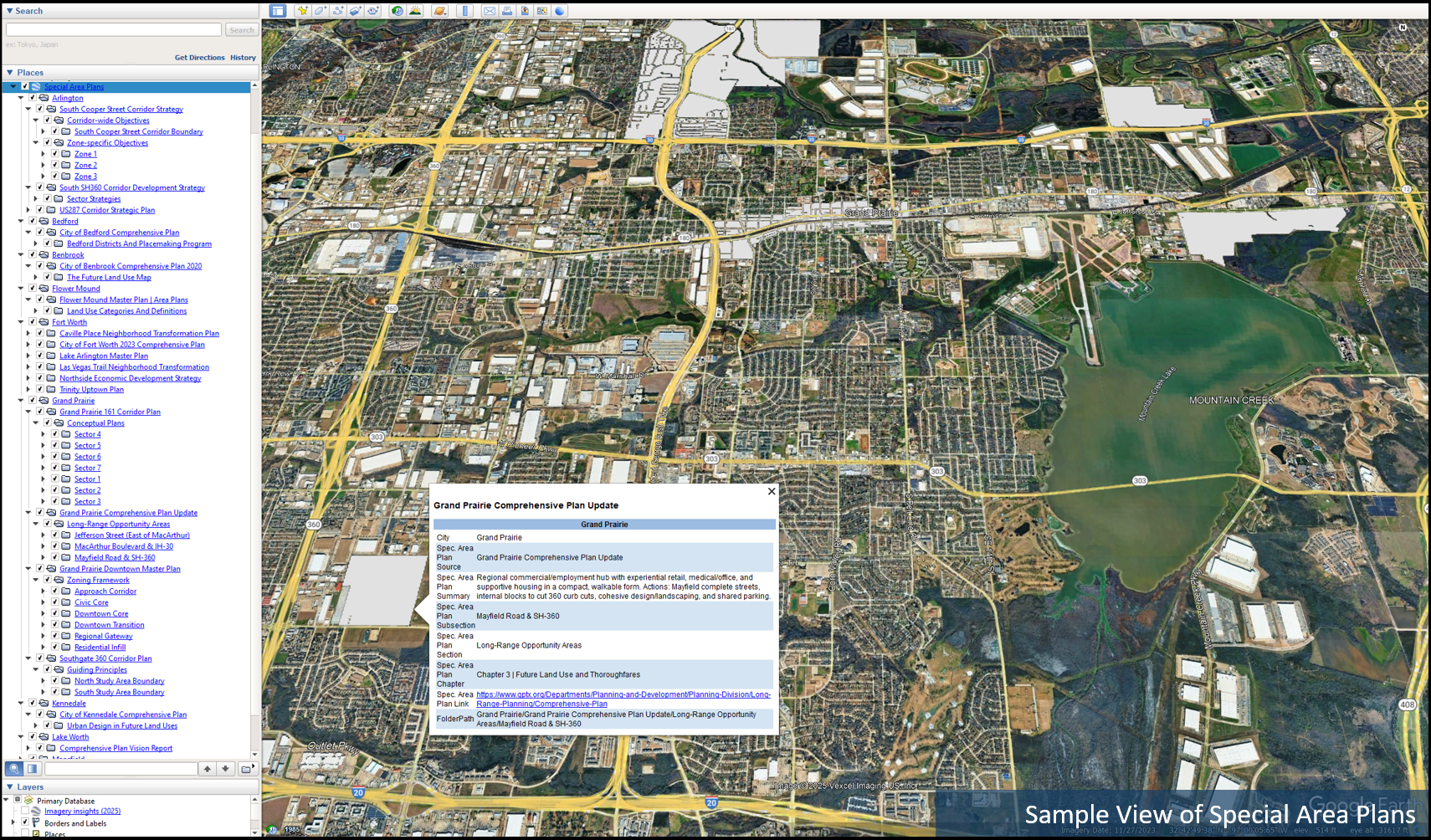This screenshot has width=1431, height=840.
Task: Open the Add Polygon tool
Action: click(321, 11)
